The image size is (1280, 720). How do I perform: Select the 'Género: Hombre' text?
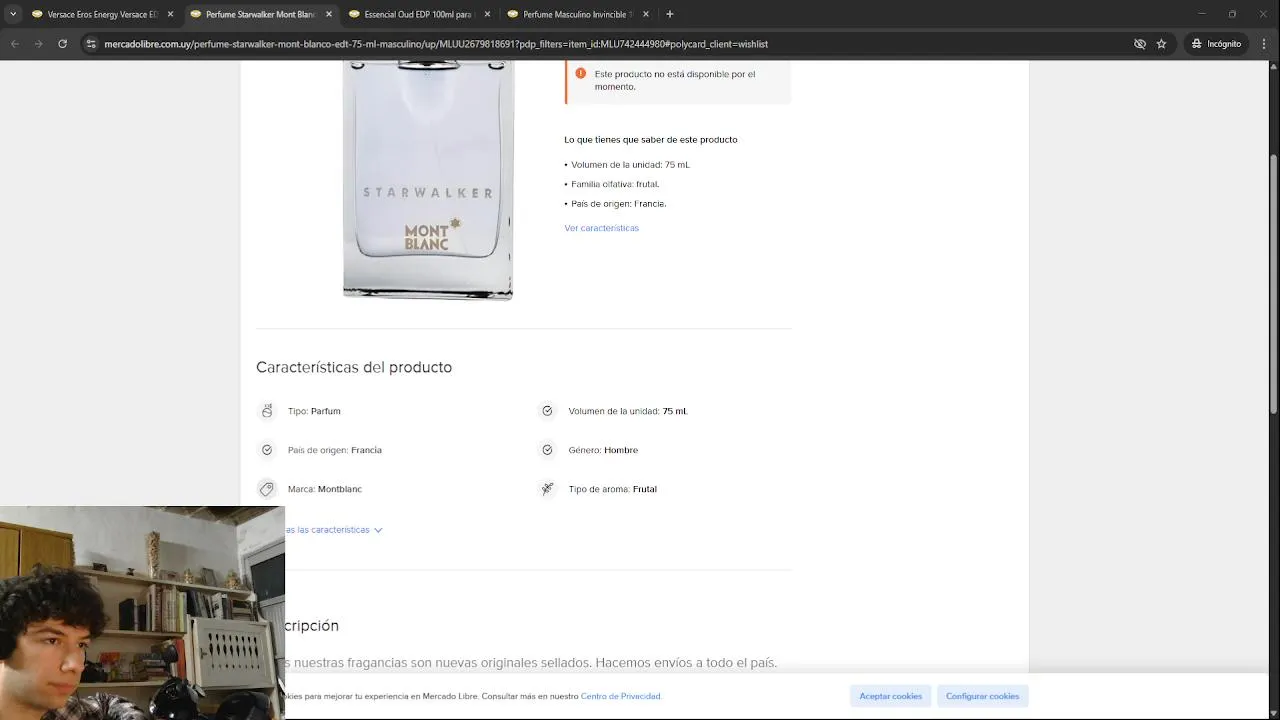click(x=603, y=450)
